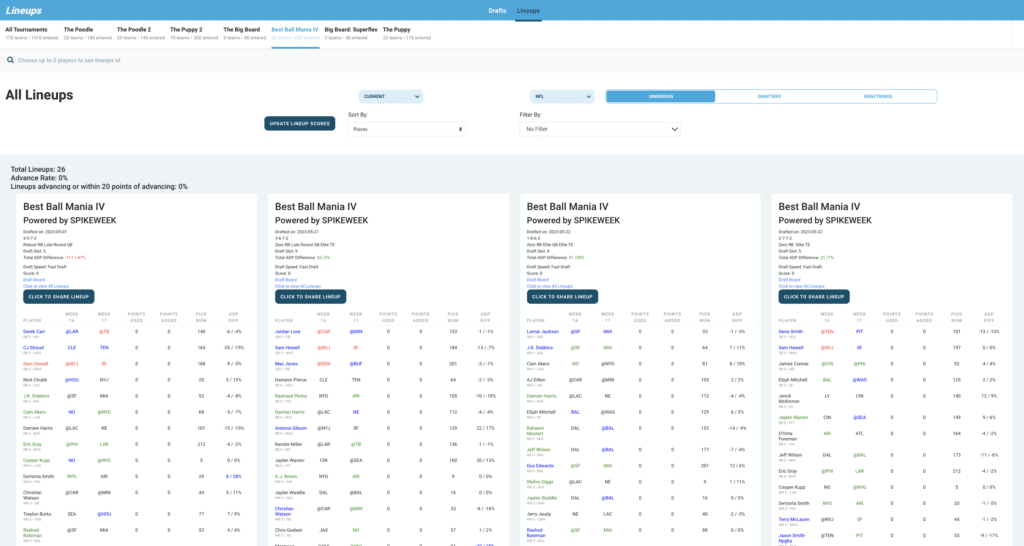Click the Update Lineup Scores button

[x=300, y=123]
